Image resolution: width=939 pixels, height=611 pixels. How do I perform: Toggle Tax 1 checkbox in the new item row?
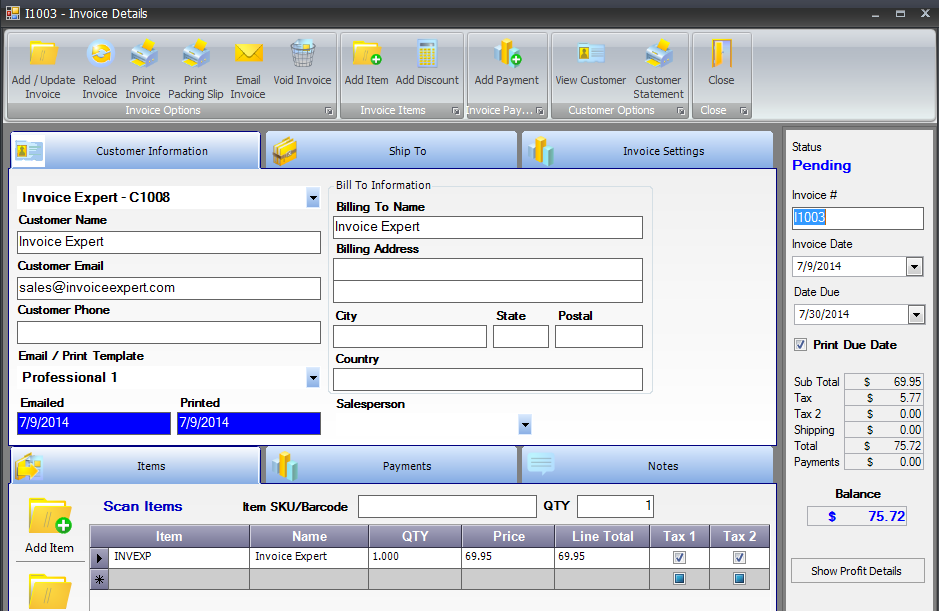679,579
